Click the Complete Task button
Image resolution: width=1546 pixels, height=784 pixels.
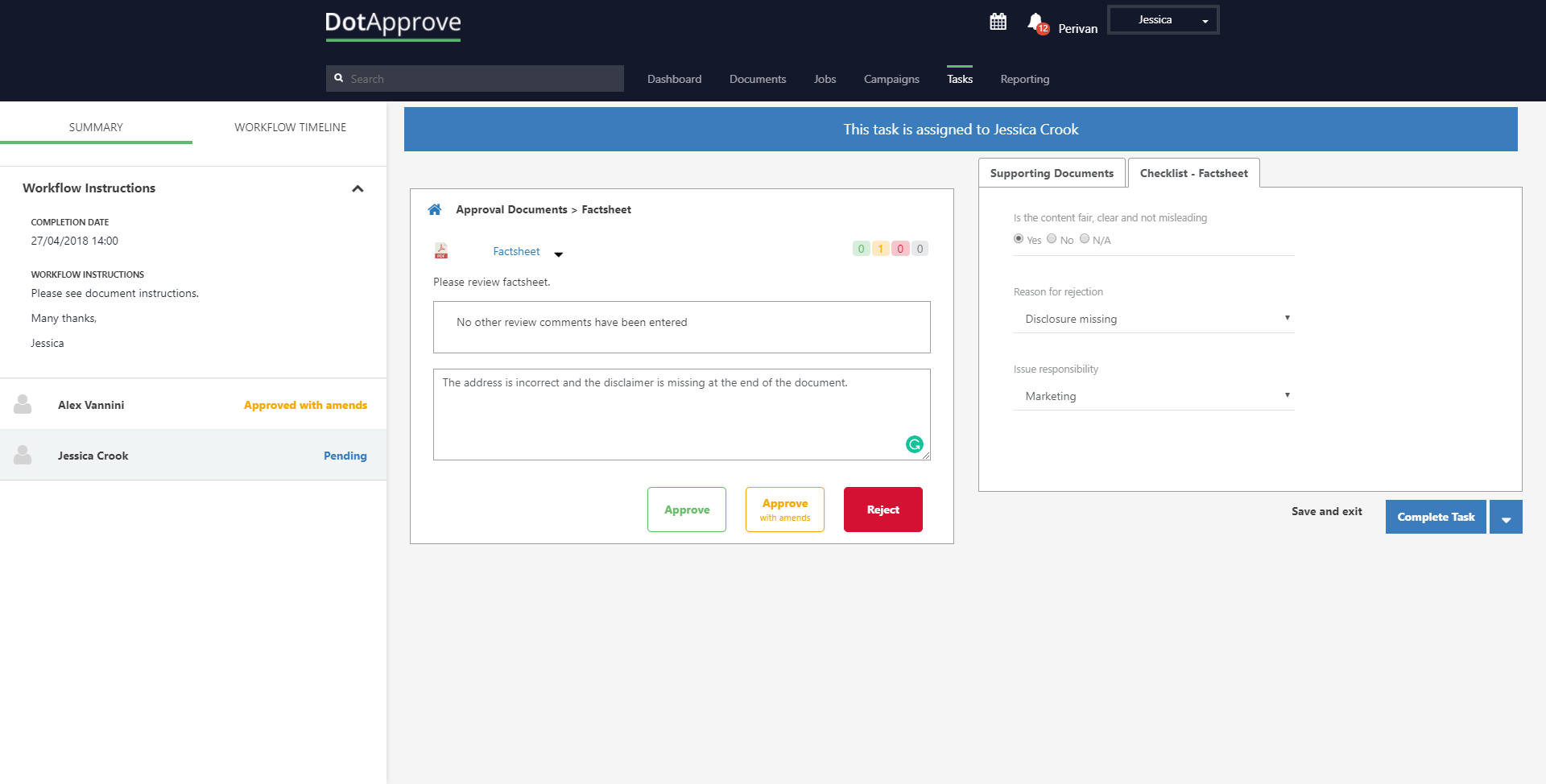(1436, 517)
